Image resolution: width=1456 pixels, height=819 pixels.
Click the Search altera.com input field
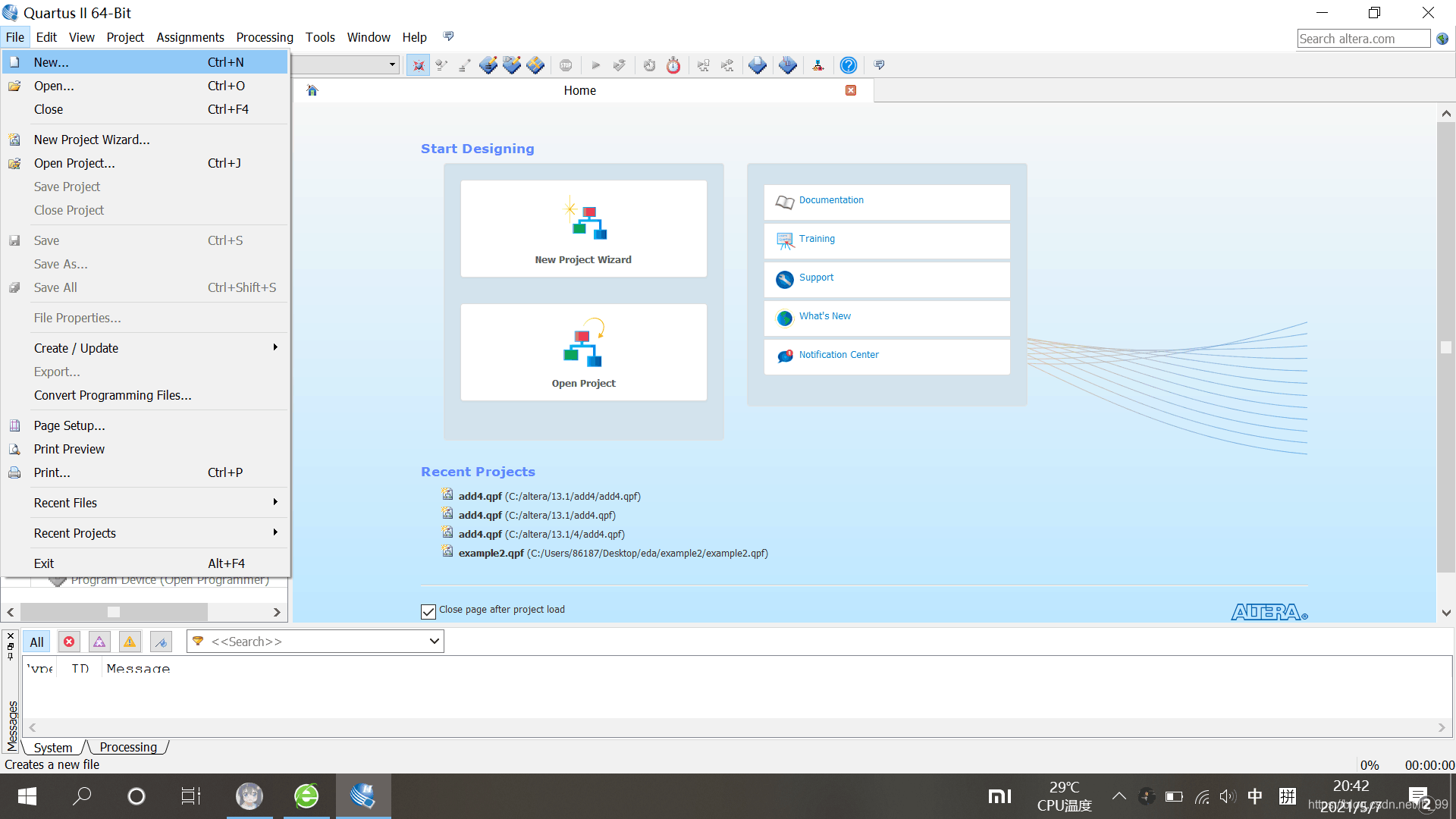tap(1363, 39)
